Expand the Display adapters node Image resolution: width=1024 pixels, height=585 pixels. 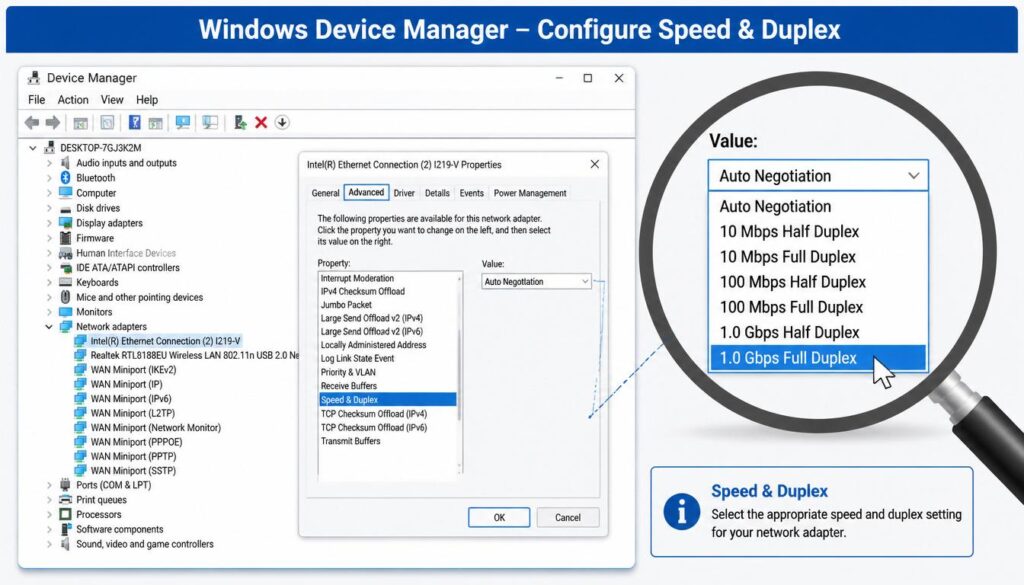point(49,223)
